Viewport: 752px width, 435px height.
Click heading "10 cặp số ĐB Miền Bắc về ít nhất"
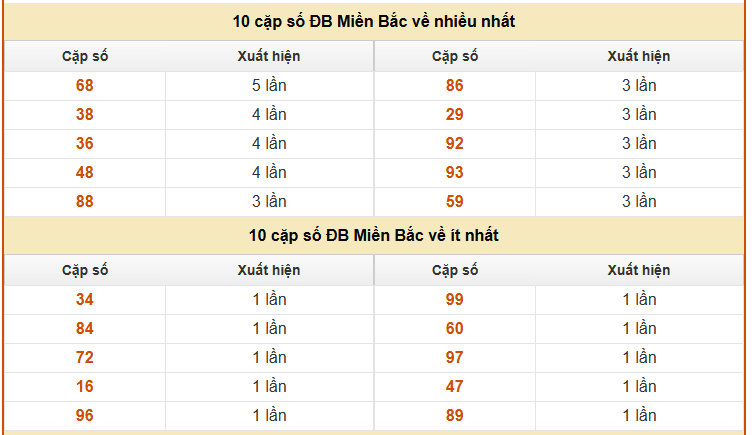click(x=374, y=236)
